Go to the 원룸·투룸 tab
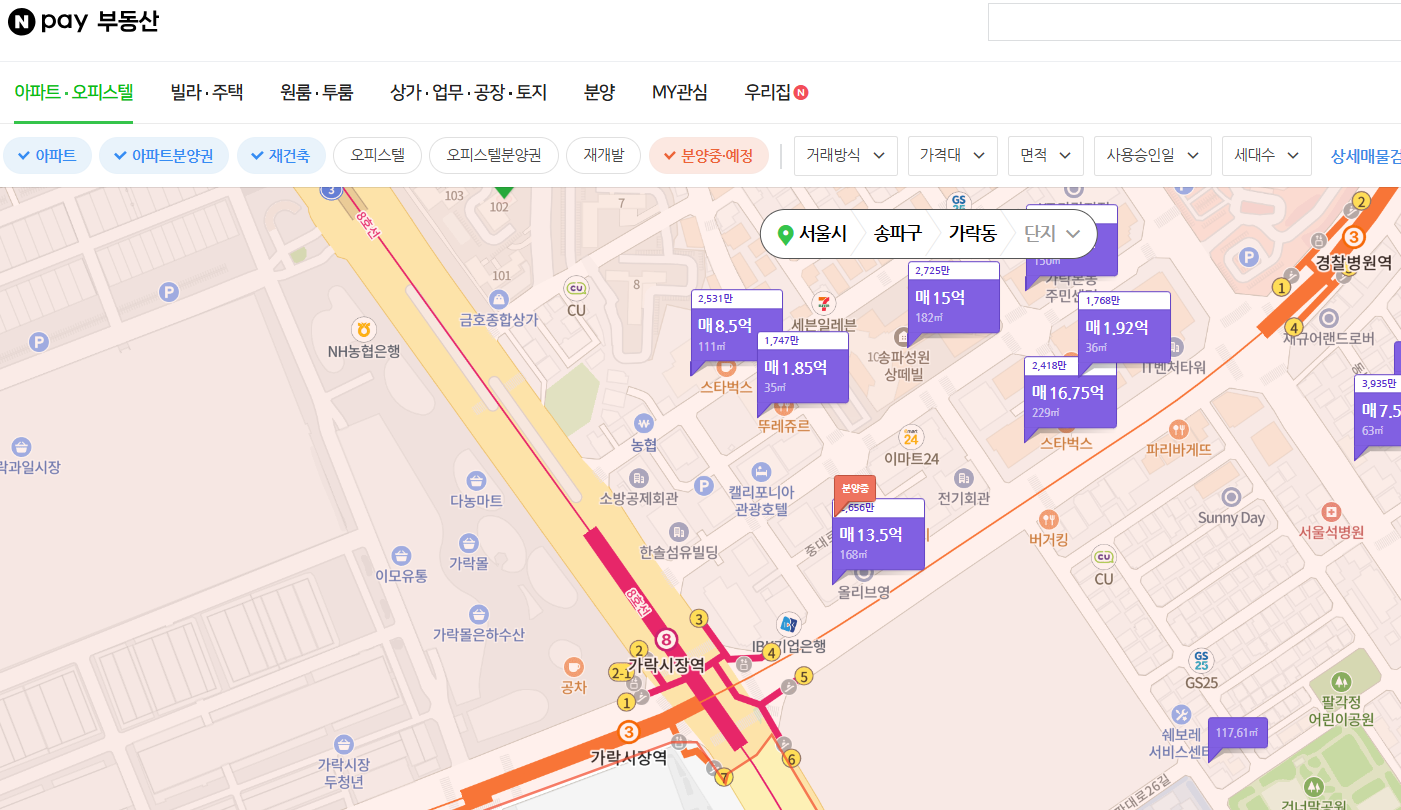This screenshot has height=810, width=1401. [317, 92]
